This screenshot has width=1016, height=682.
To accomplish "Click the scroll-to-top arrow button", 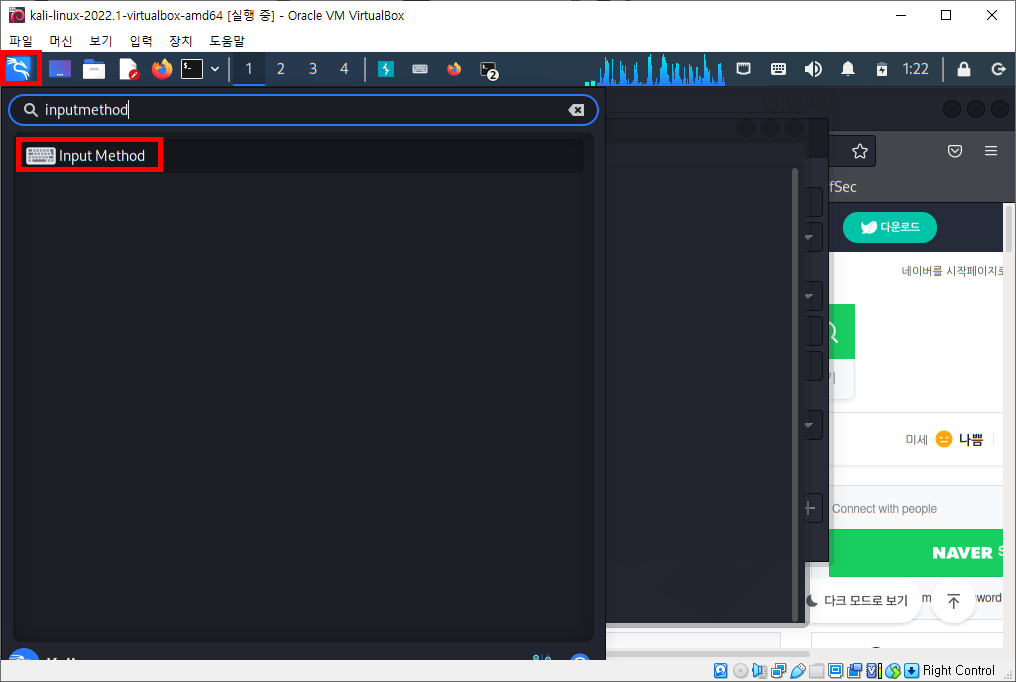I will tap(953, 601).
